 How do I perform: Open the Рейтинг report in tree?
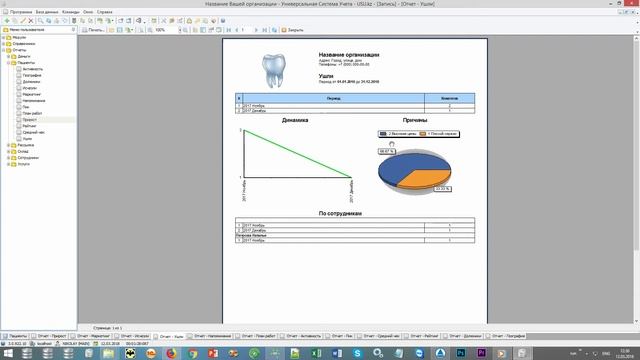tap(29, 126)
